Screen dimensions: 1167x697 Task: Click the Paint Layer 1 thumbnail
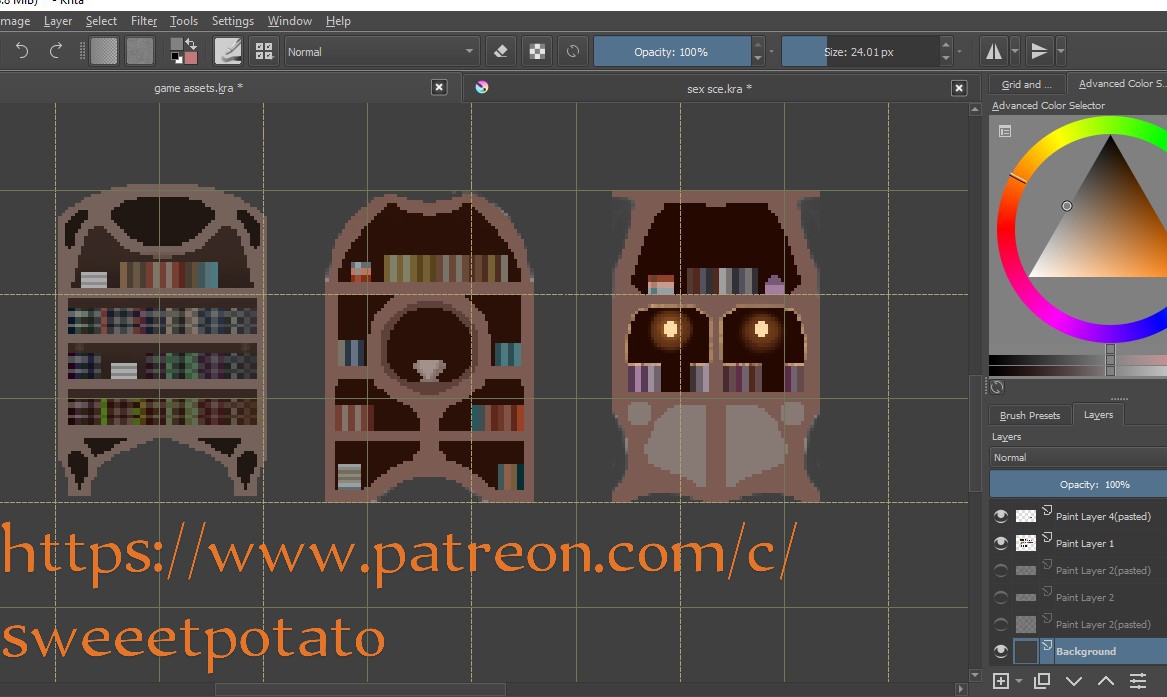coord(1026,543)
